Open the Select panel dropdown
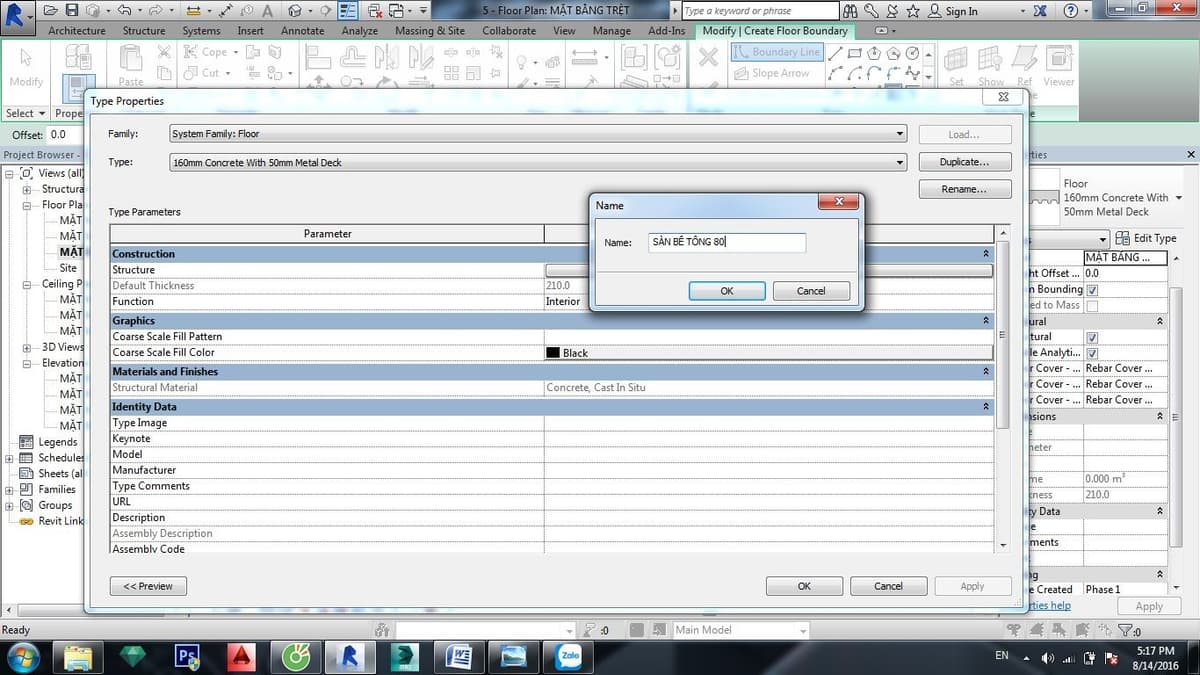 tap(26, 113)
